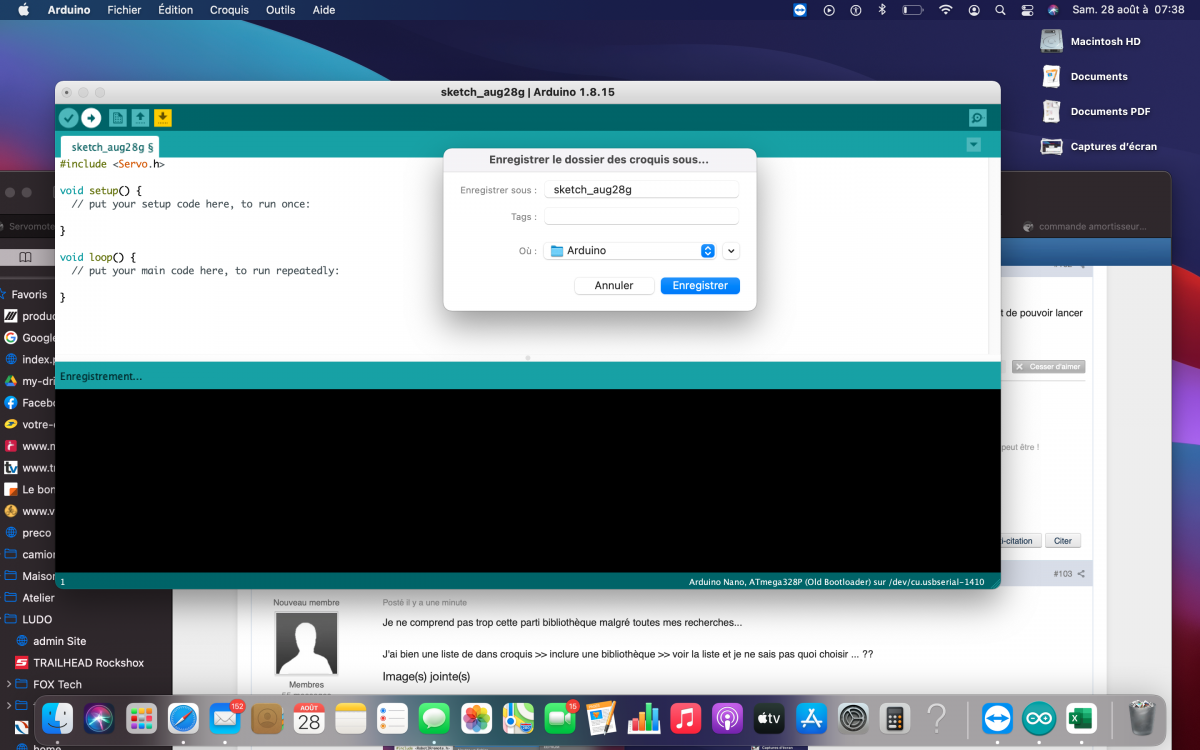Open the Fichier menu
Screen dimensions: 1200x750
124,10
